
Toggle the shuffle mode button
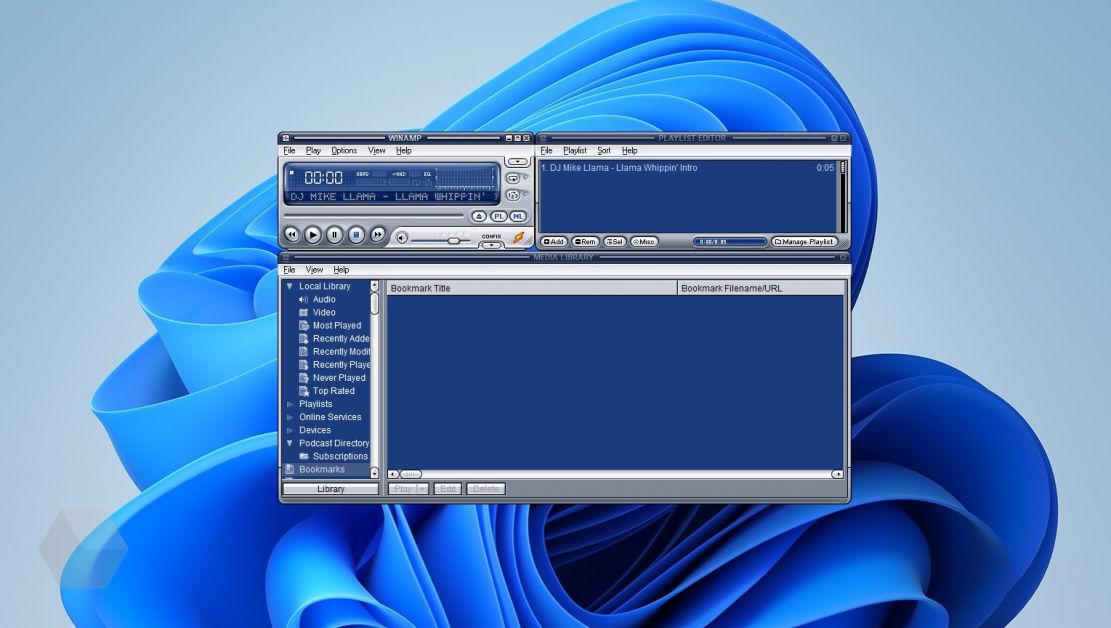(x=513, y=195)
